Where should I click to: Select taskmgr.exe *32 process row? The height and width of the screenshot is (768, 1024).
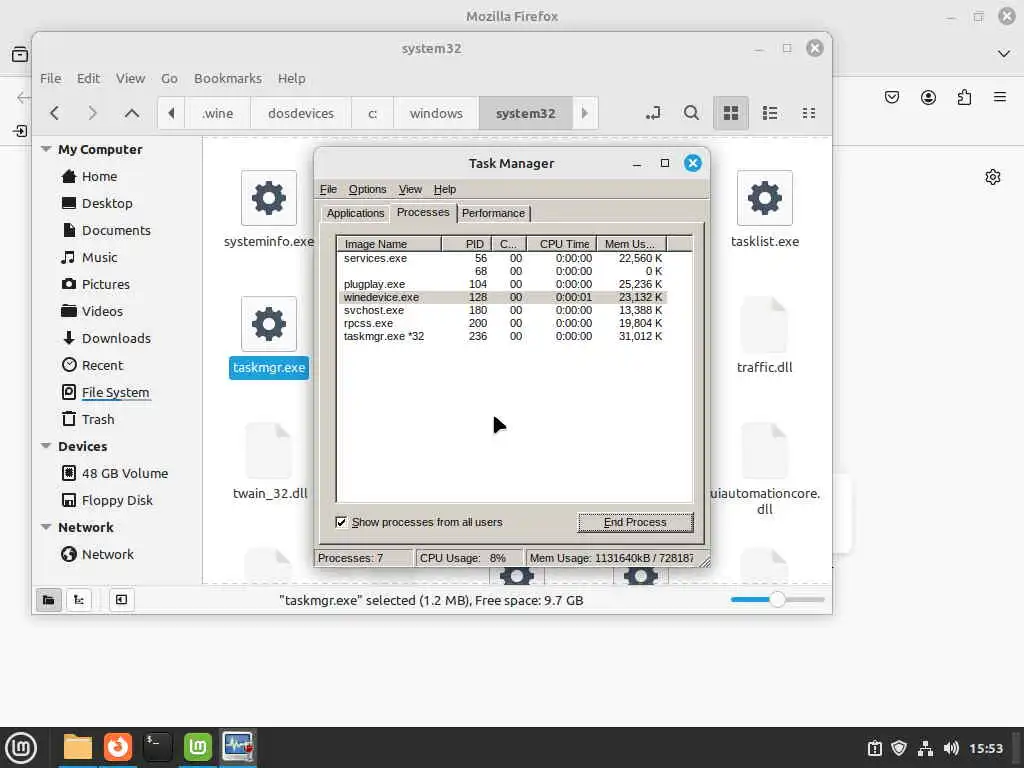pyautogui.click(x=502, y=336)
